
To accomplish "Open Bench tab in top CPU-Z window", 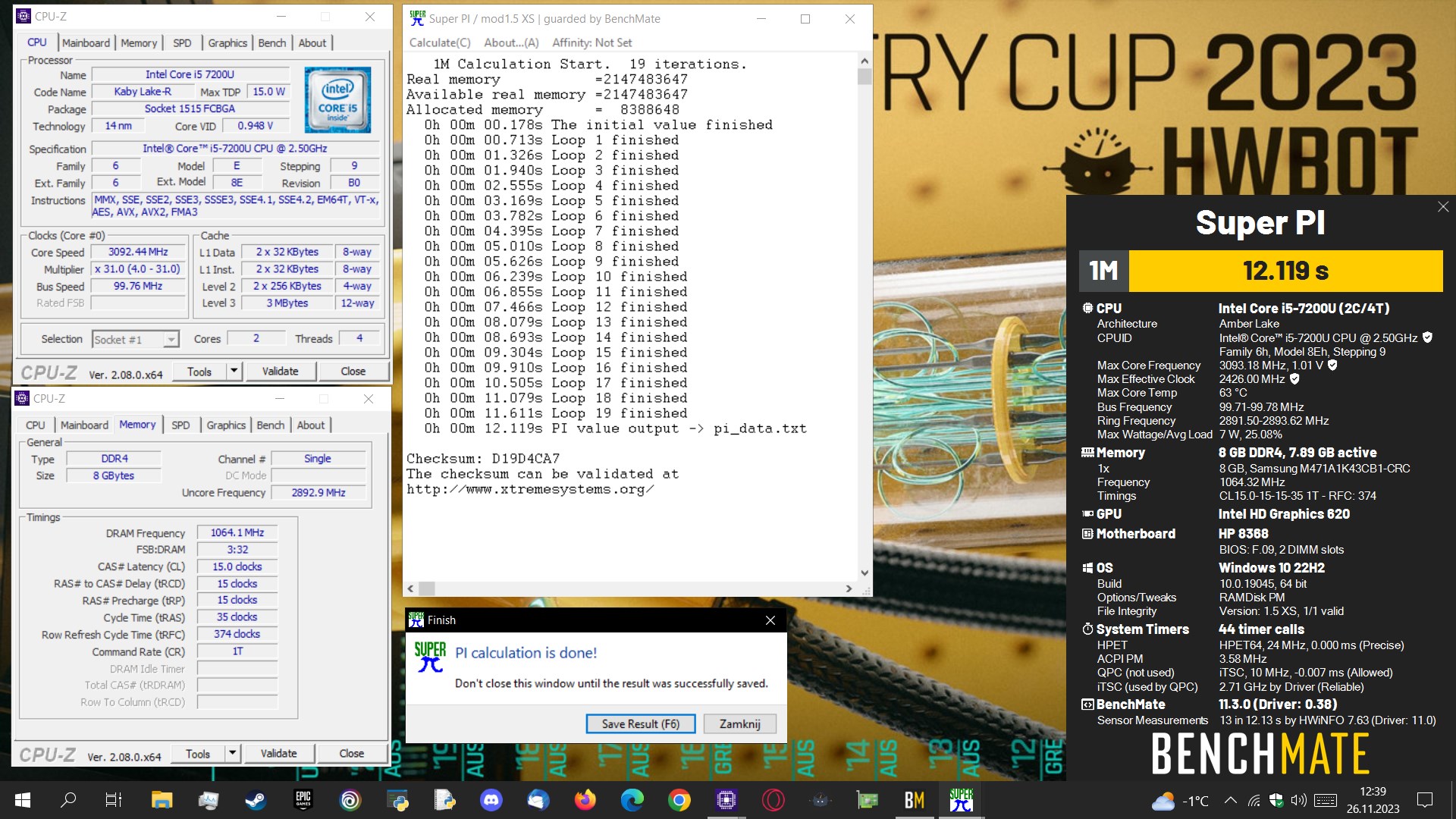I will 272,42.
